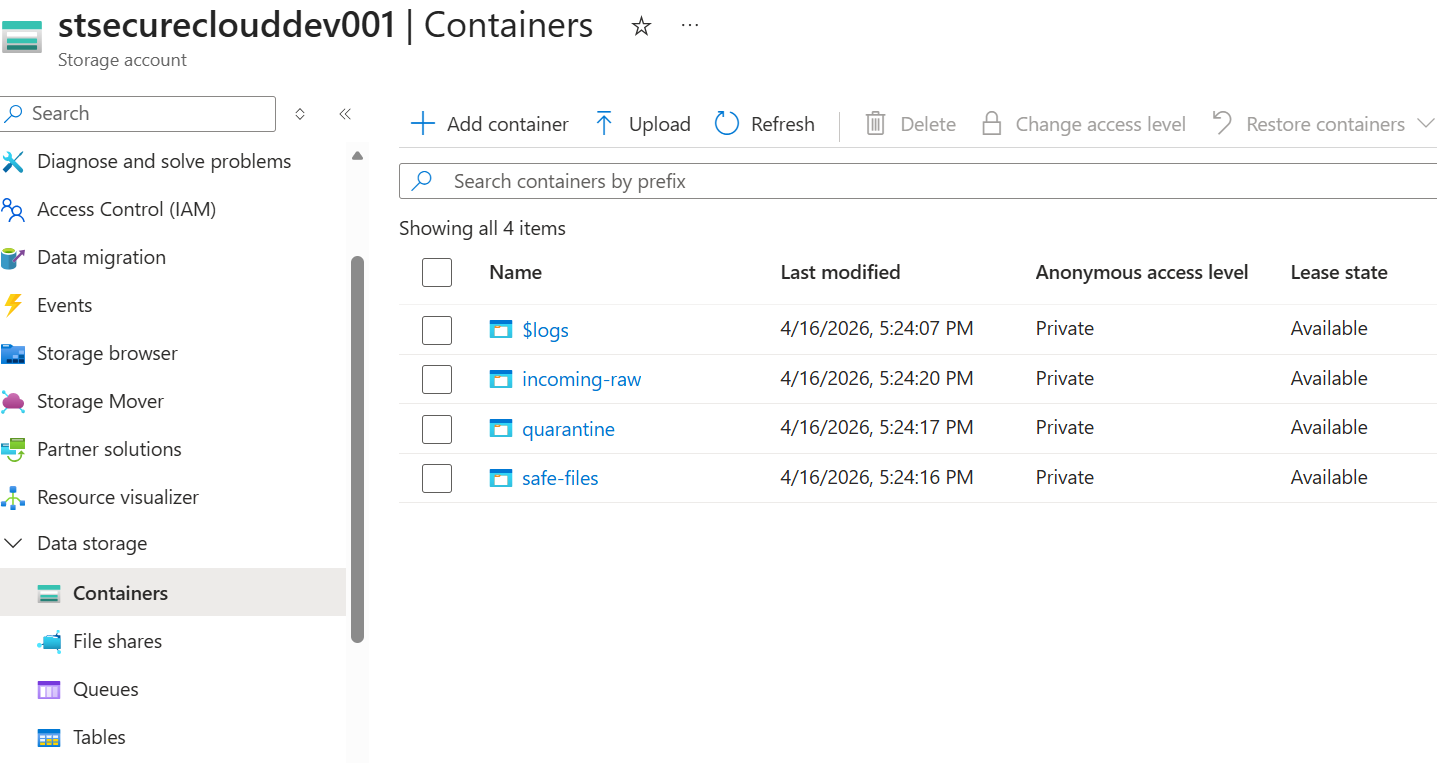Screen dimensions: 1437x763
Task: Select the Events sidebar item
Action: [63, 305]
